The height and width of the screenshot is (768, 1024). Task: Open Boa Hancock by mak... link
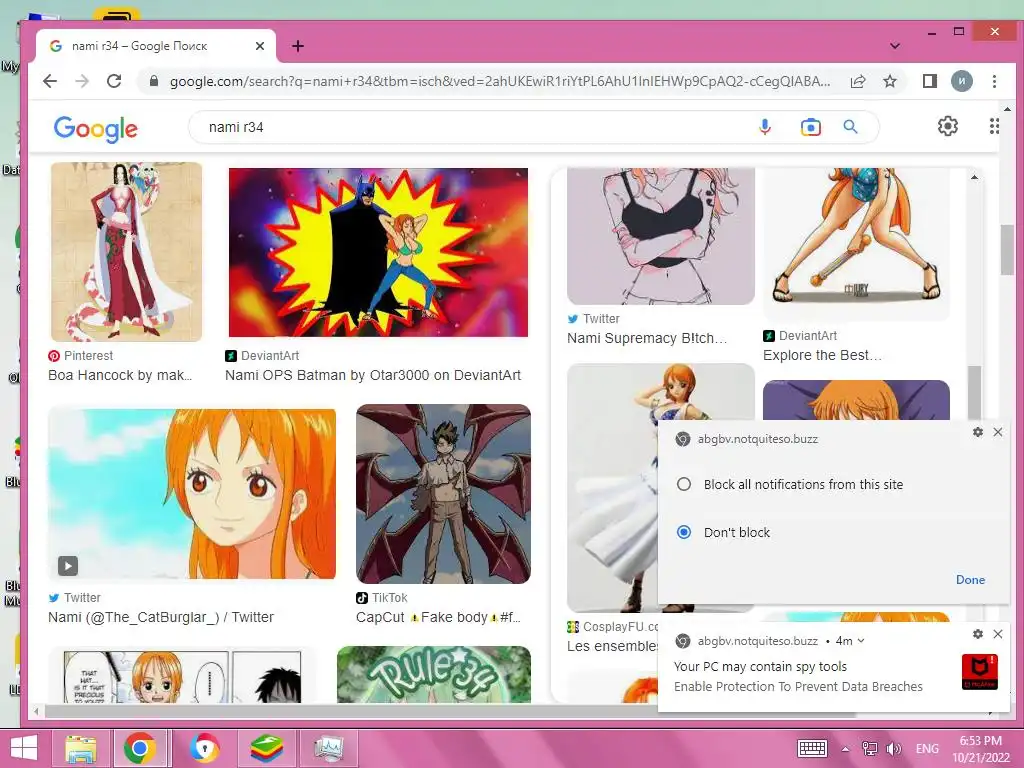point(120,376)
